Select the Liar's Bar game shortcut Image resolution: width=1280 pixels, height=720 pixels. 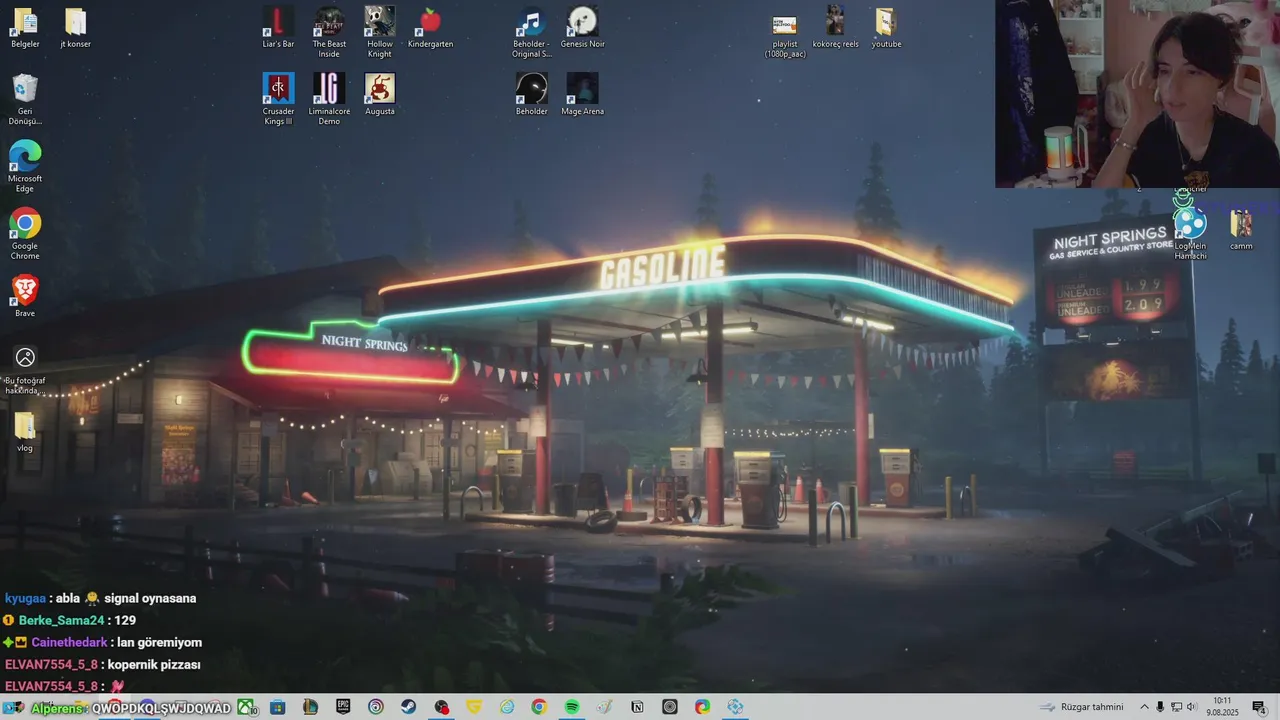pyautogui.click(x=278, y=28)
